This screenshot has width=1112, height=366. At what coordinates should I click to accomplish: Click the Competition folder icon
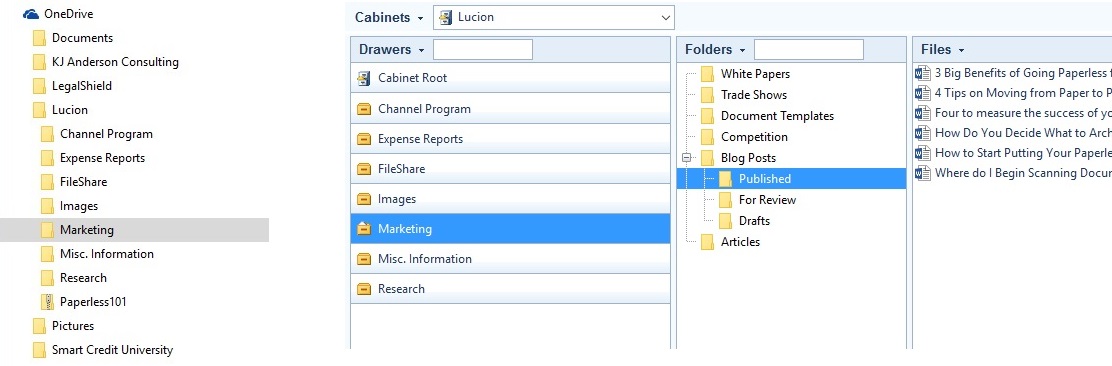[707, 137]
